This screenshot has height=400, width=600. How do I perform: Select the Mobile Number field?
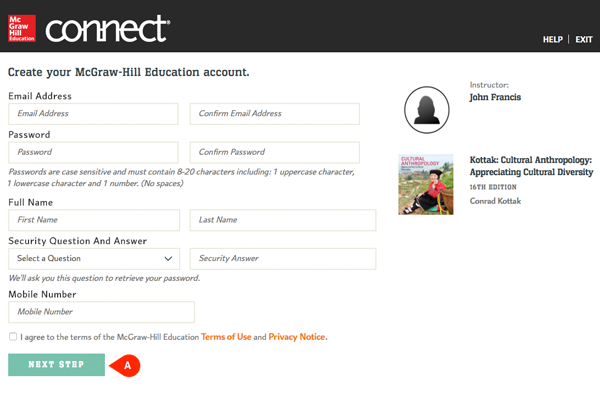pyautogui.click(x=101, y=312)
